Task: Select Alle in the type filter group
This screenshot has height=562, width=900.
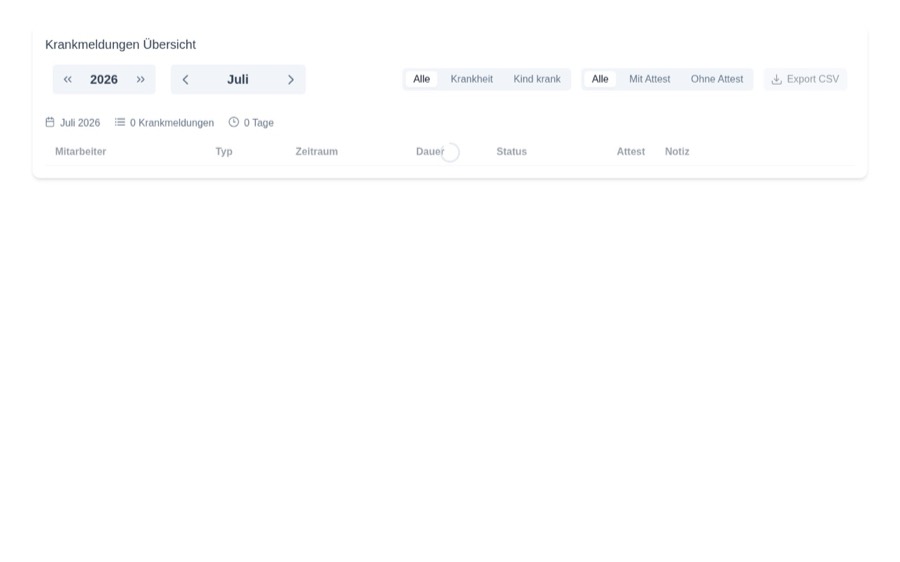Action: (x=421, y=79)
